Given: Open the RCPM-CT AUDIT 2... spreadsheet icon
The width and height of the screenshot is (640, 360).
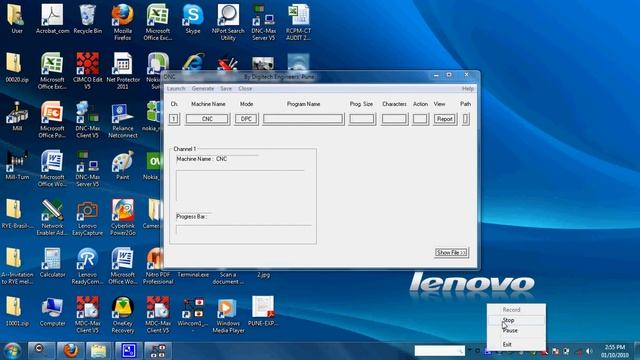Looking at the screenshot, I should (298, 22).
